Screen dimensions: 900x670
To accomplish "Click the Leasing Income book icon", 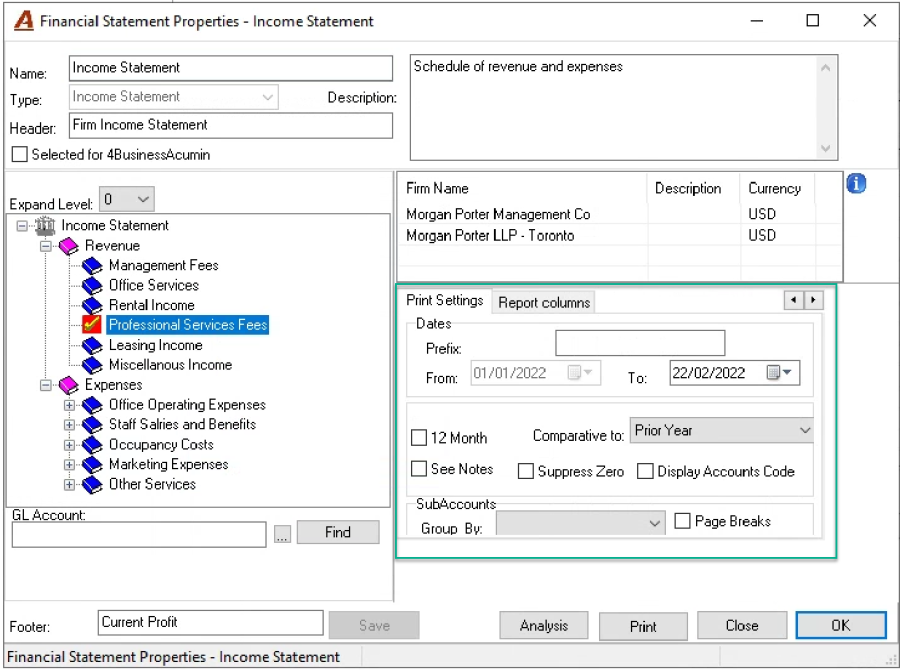I will [92, 345].
